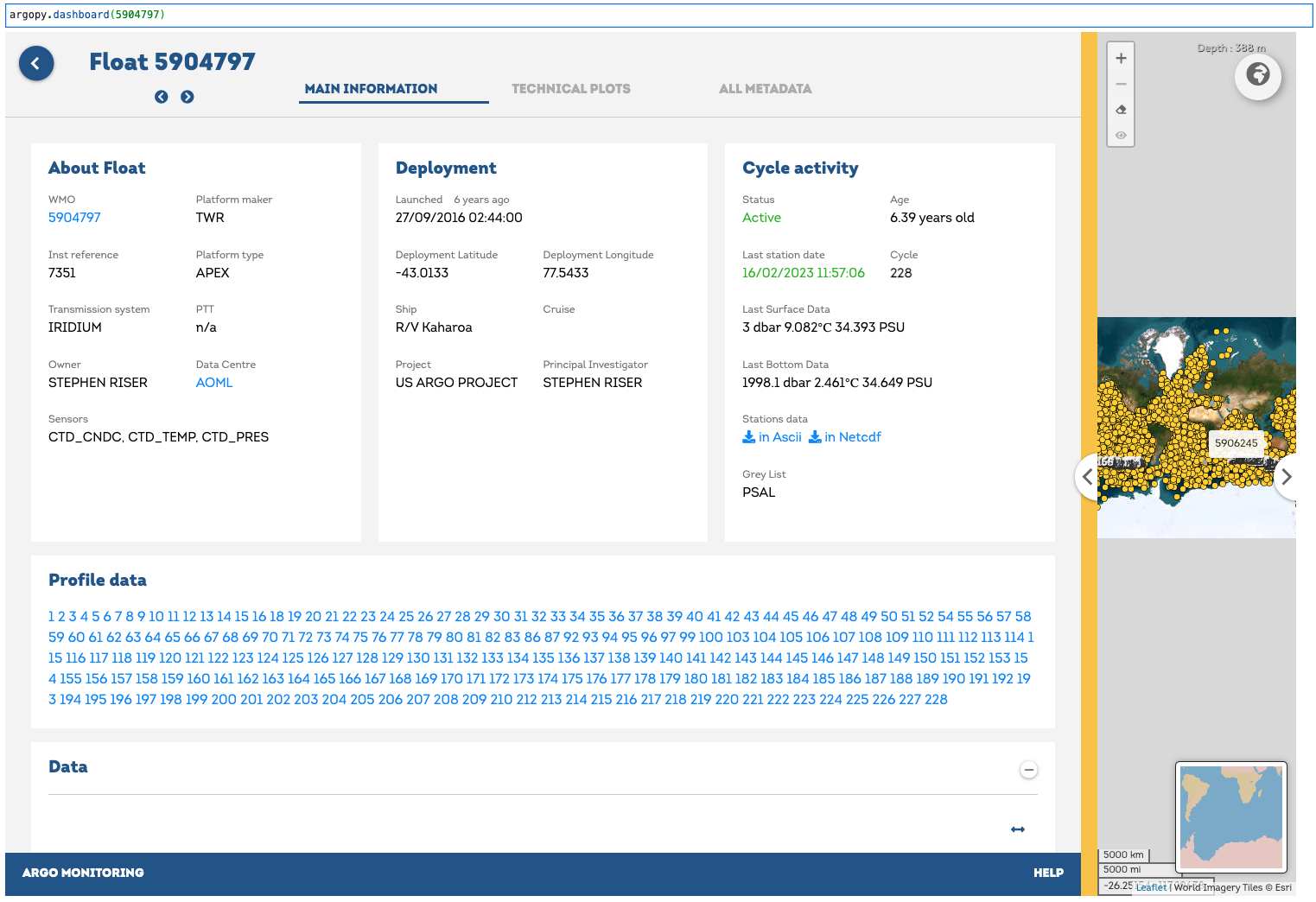Click the Active status text
This screenshot has width=1316, height=902.
761,218
